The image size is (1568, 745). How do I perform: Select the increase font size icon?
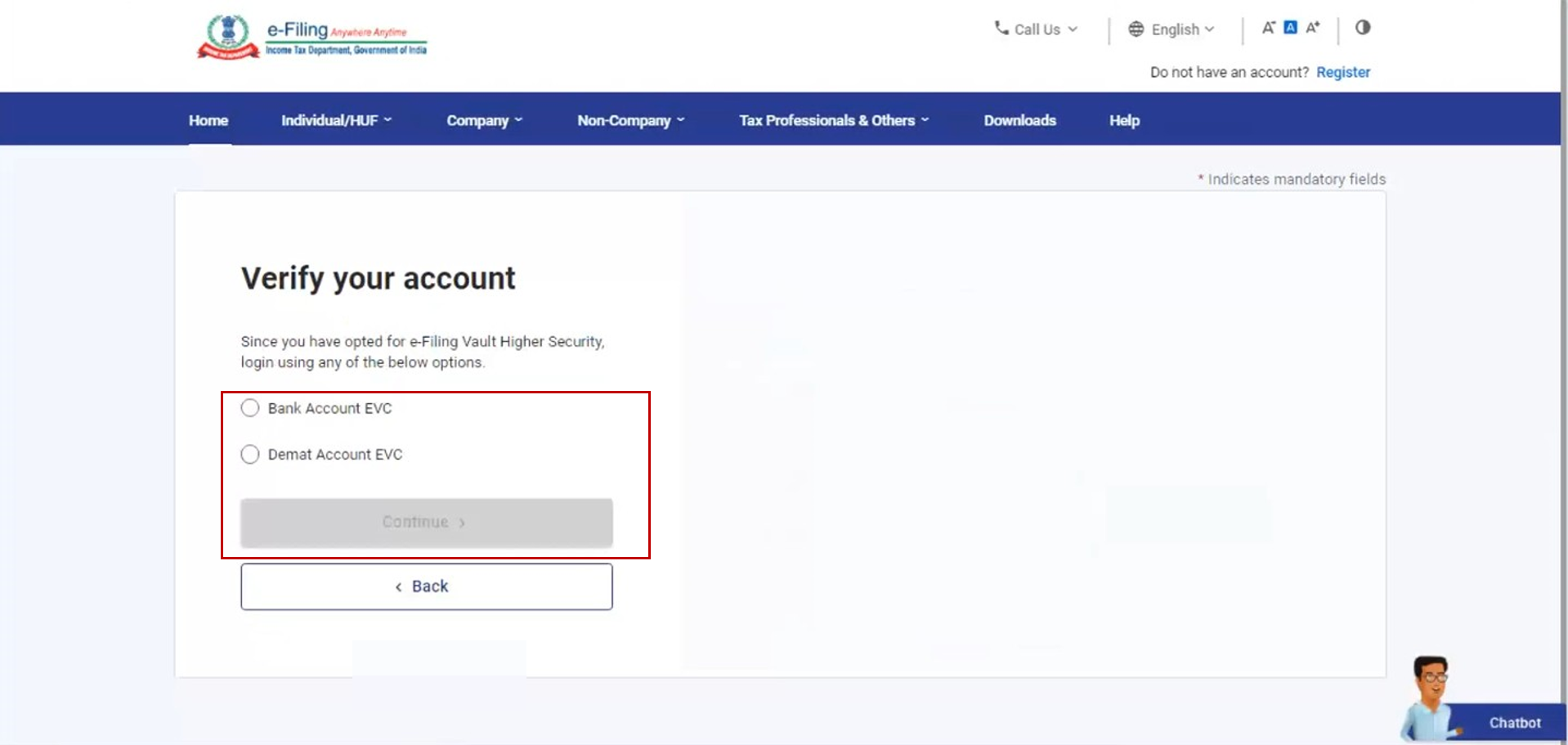click(x=1313, y=27)
